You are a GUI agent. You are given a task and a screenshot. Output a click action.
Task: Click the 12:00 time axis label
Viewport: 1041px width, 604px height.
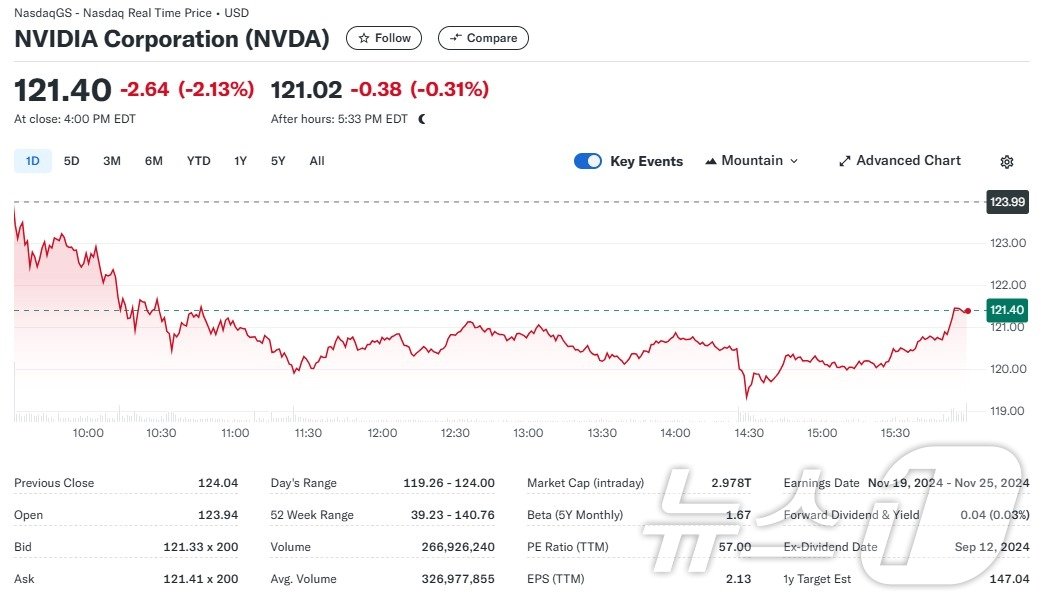point(382,433)
